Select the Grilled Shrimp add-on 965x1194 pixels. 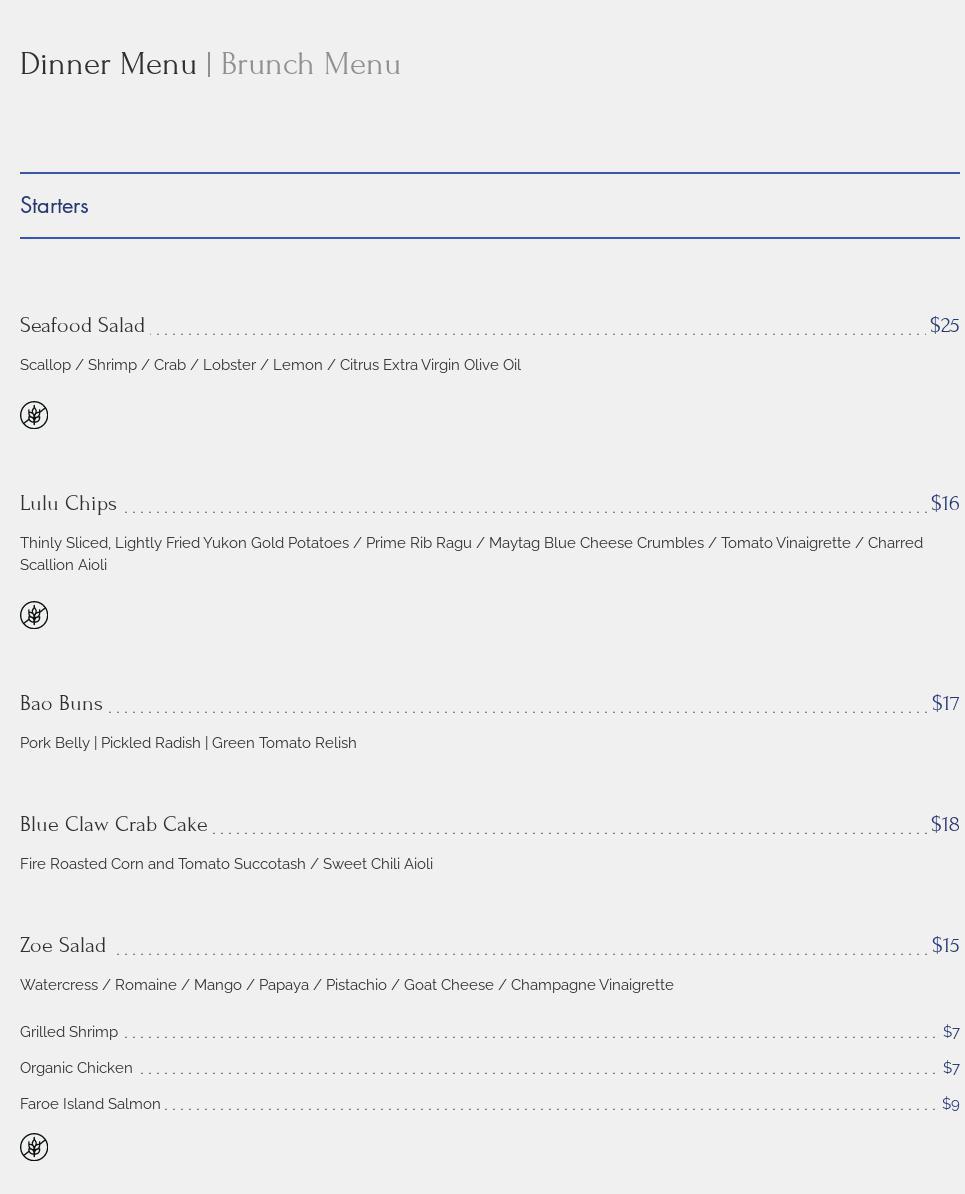point(69,1032)
